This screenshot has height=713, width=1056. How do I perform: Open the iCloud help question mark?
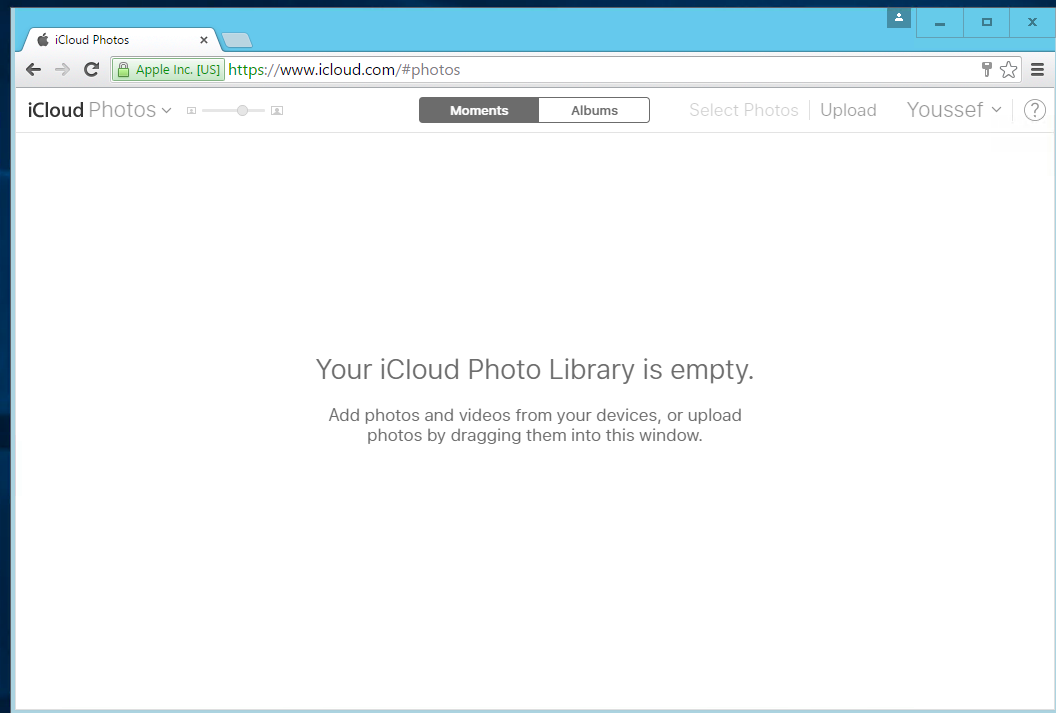pos(1034,110)
